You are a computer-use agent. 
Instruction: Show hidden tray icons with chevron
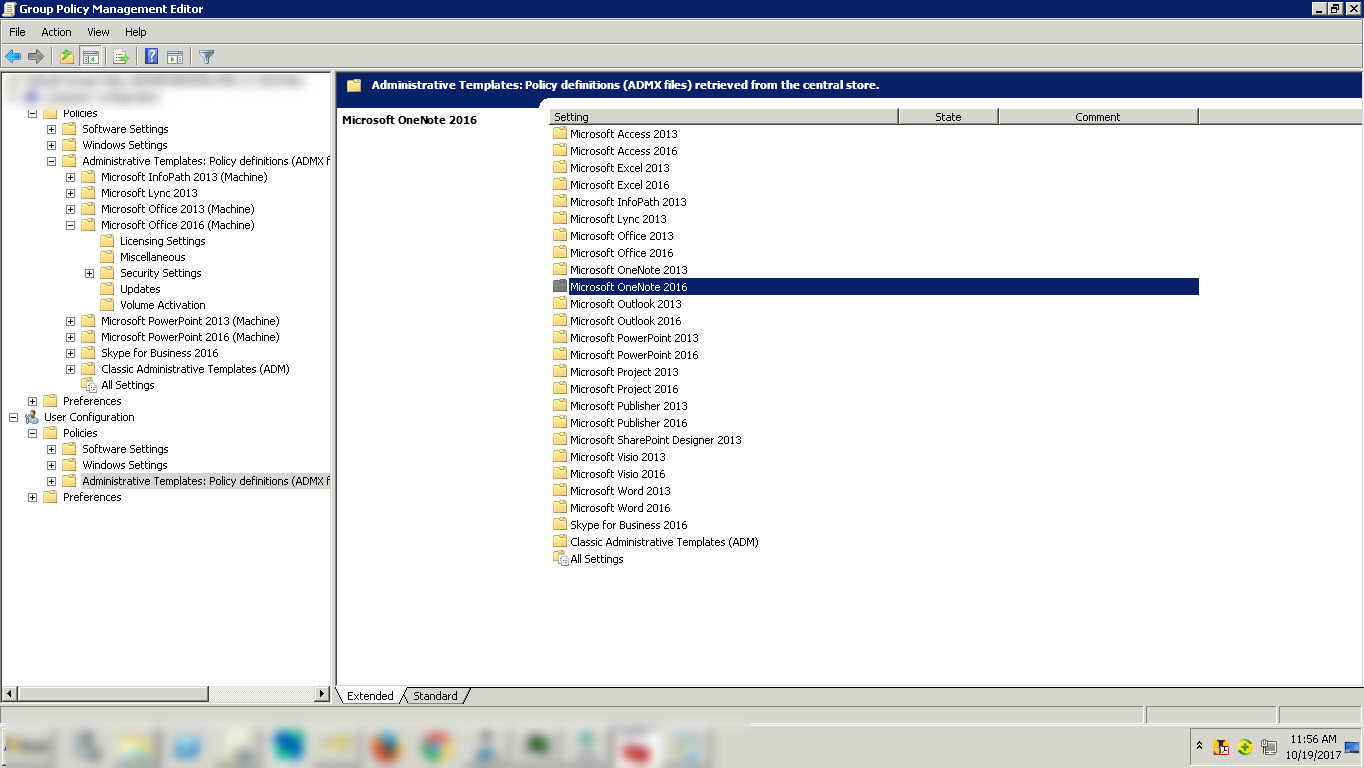(x=1199, y=746)
